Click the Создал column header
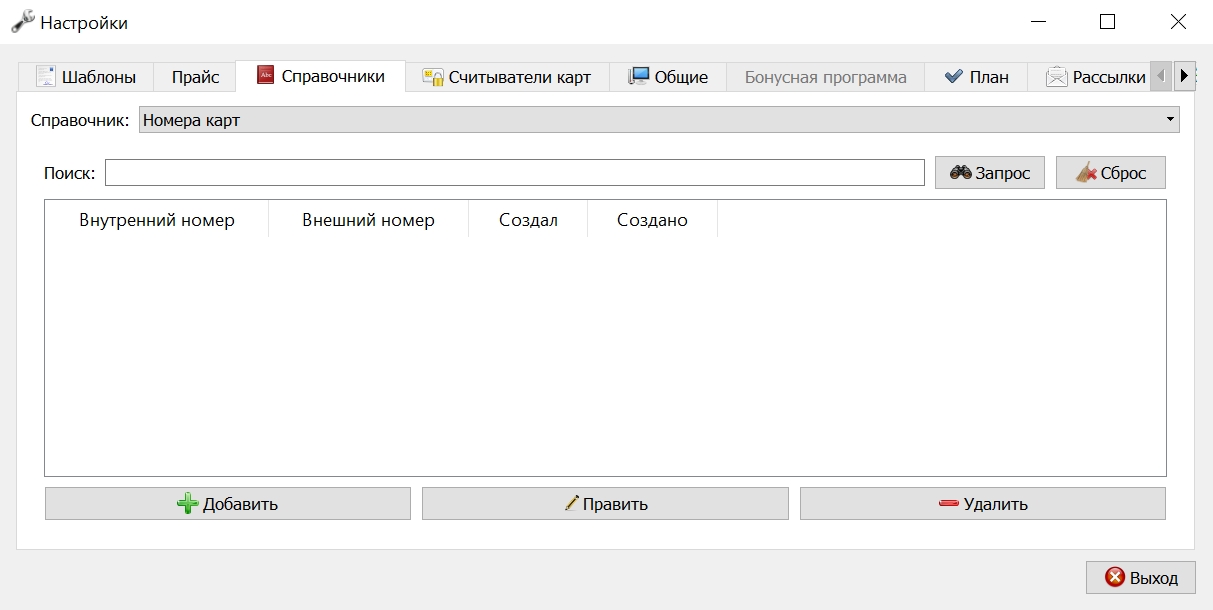Screen dimensions: 1213x610 (x=528, y=220)
